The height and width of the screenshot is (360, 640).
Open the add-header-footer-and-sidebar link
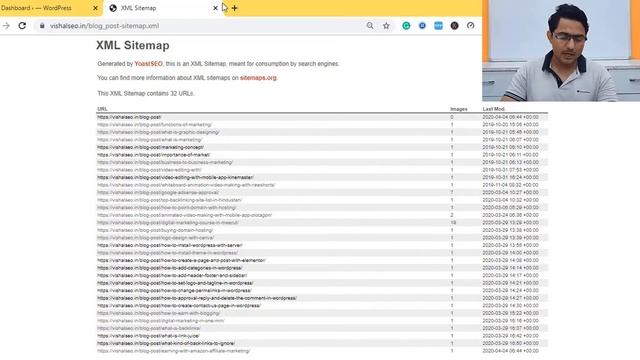172,276
